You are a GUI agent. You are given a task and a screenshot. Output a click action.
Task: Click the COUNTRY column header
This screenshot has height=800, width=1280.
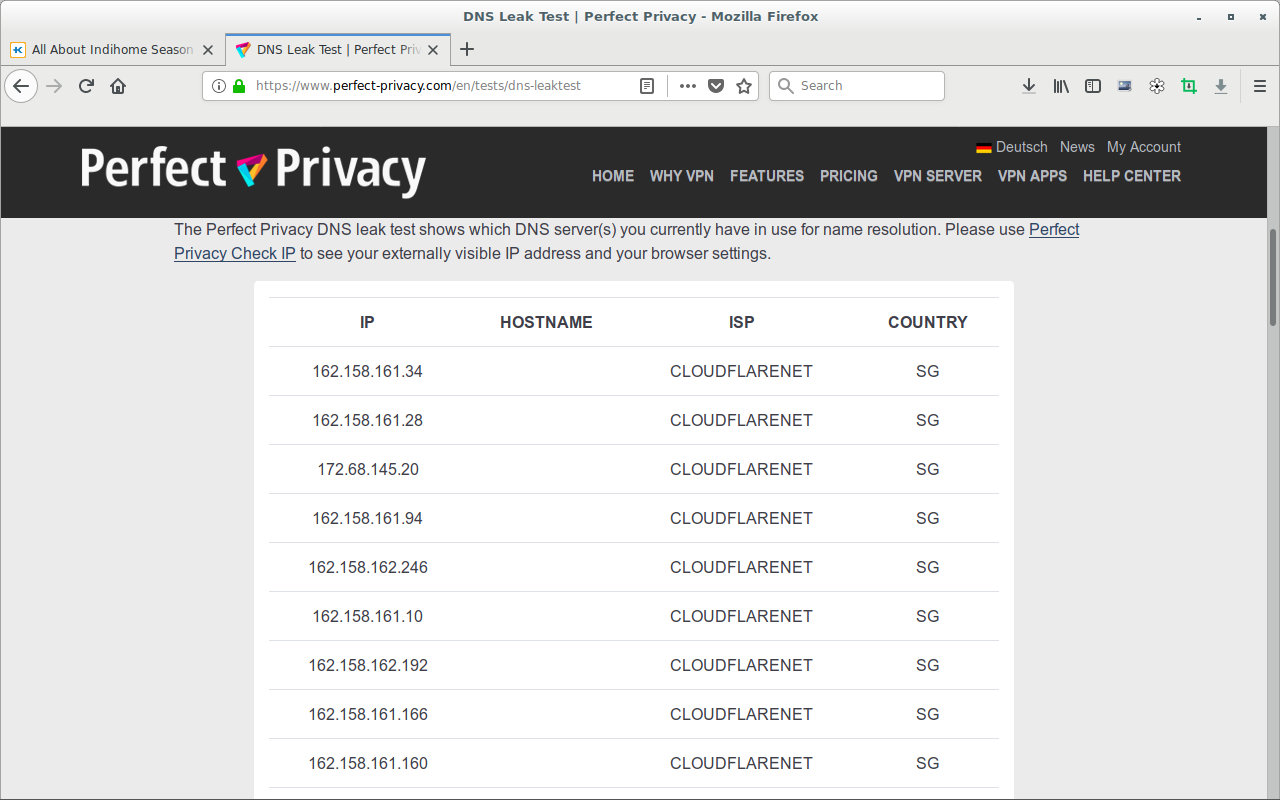point(928,322)
